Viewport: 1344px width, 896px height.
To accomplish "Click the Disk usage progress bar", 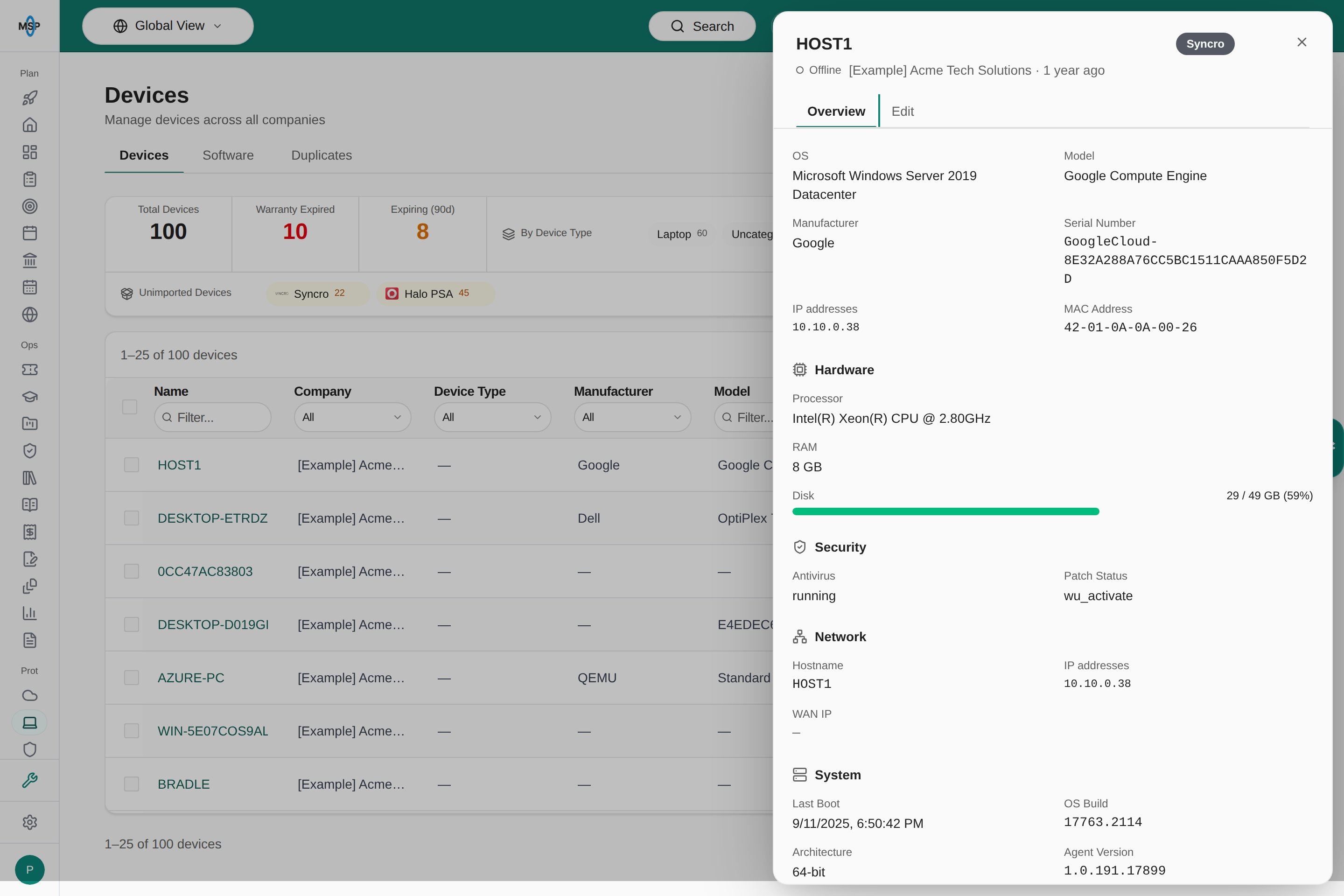I will [1053, 511].
